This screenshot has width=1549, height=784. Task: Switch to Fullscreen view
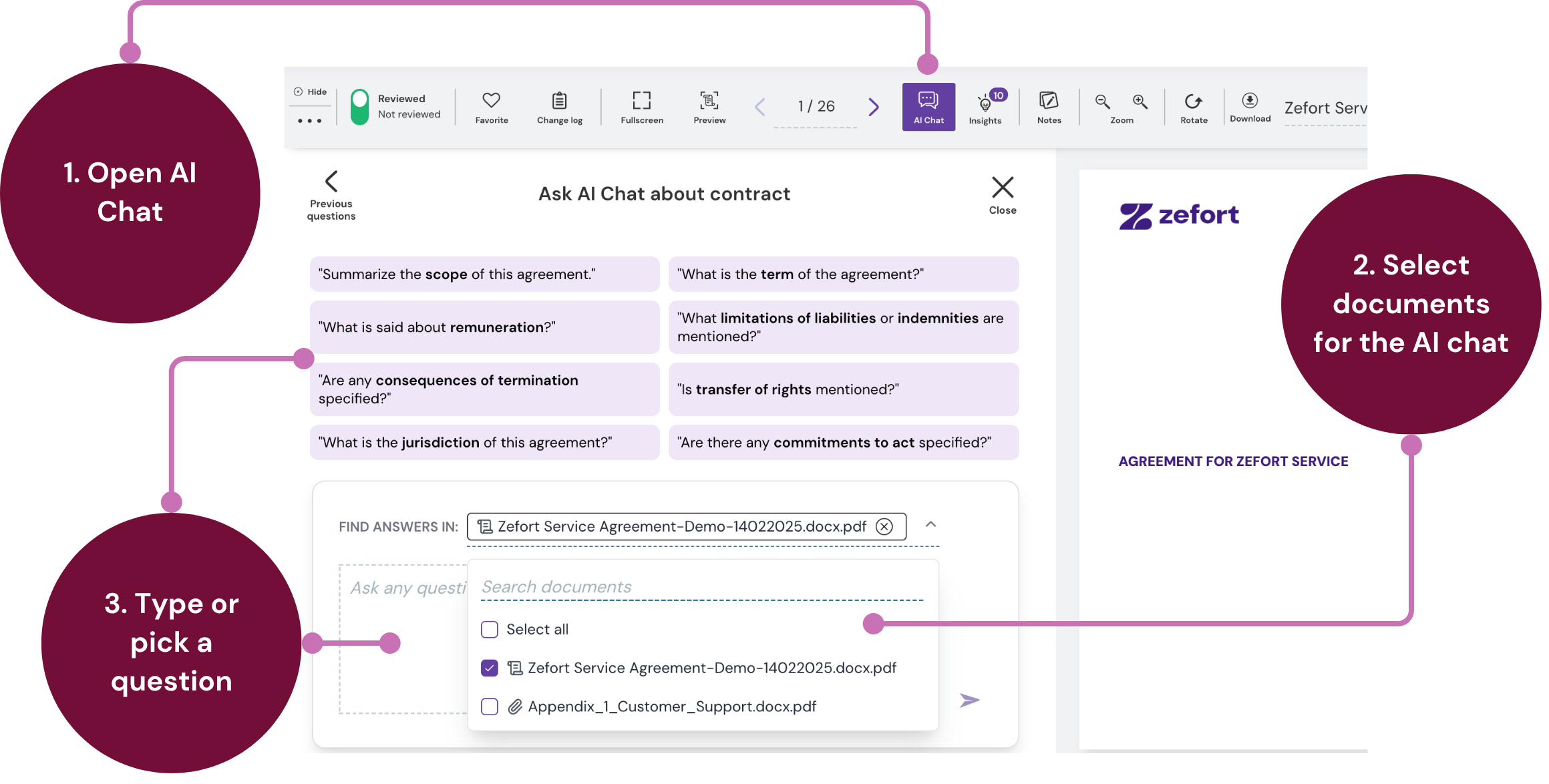[x=642, y=108]
